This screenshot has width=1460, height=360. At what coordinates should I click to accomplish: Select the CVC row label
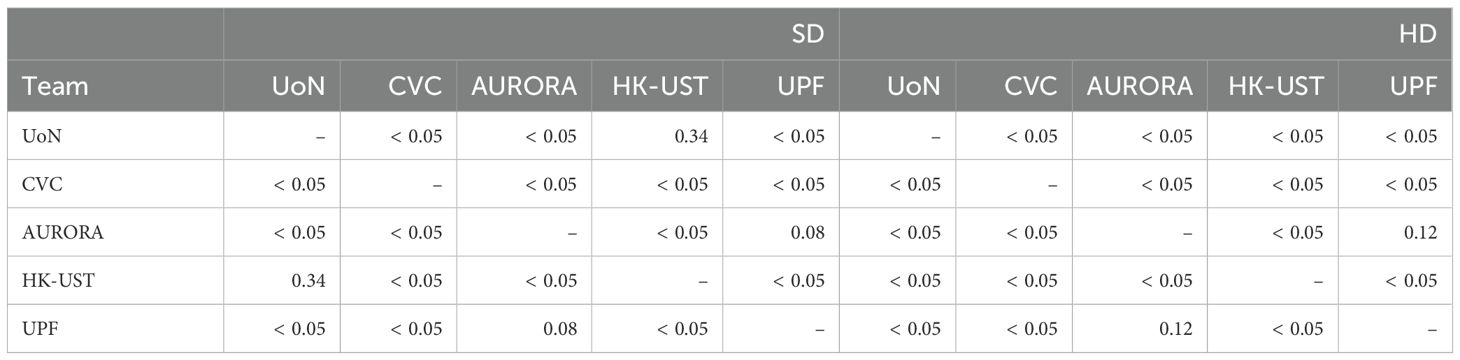pos(42,184)
